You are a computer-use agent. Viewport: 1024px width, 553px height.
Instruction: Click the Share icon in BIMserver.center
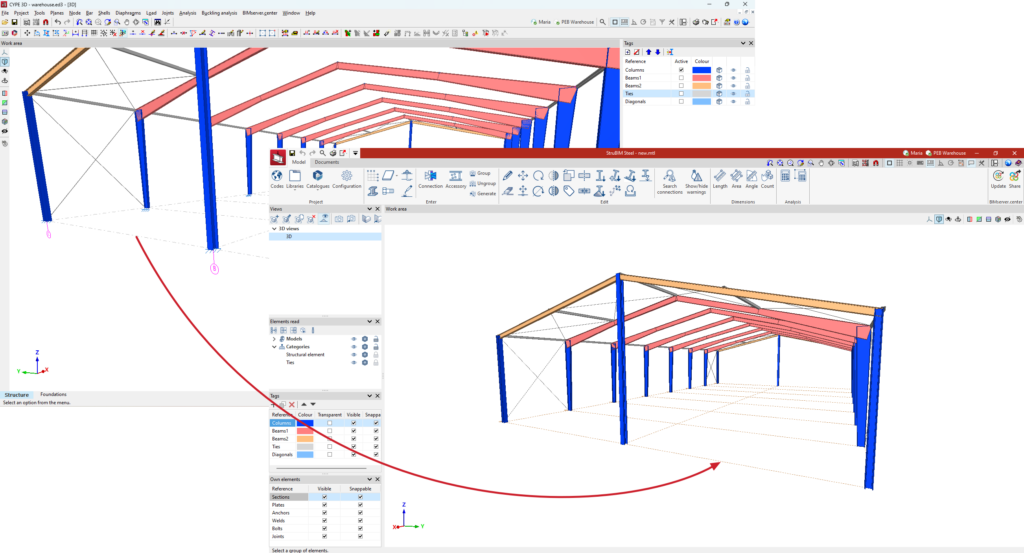[1014, 178]
